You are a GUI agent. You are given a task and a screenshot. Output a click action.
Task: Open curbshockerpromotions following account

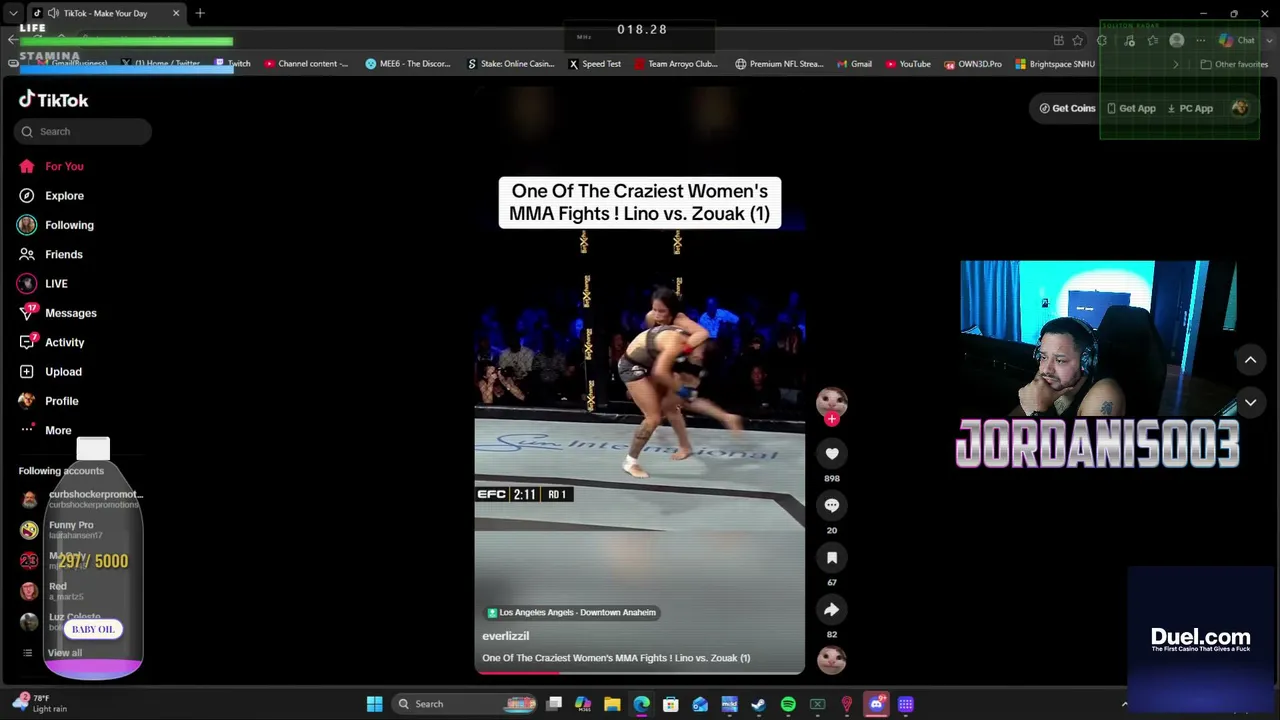pyautogui.click(x=82, y=498)
